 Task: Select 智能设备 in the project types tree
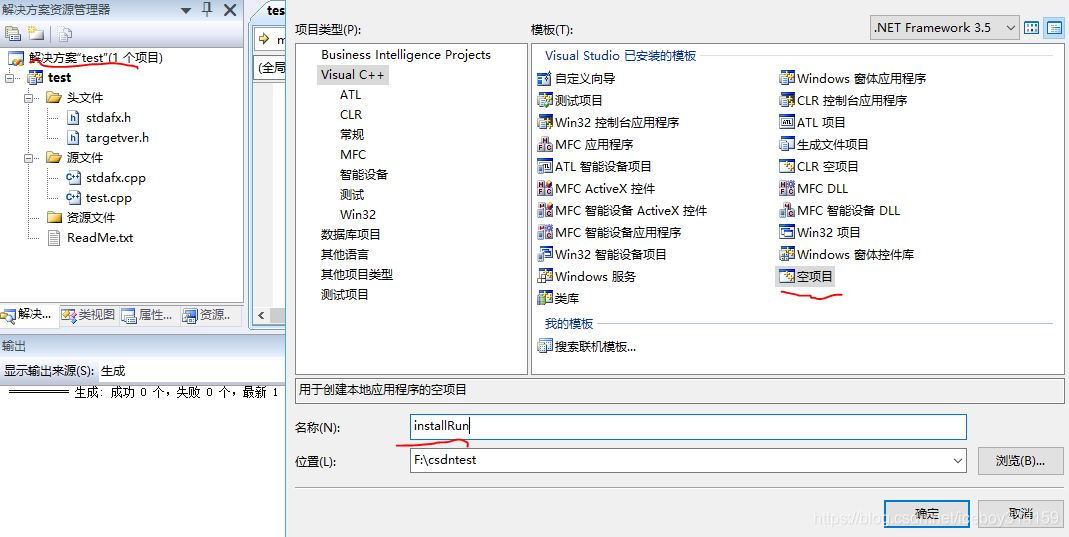click(x=363, y=174)
